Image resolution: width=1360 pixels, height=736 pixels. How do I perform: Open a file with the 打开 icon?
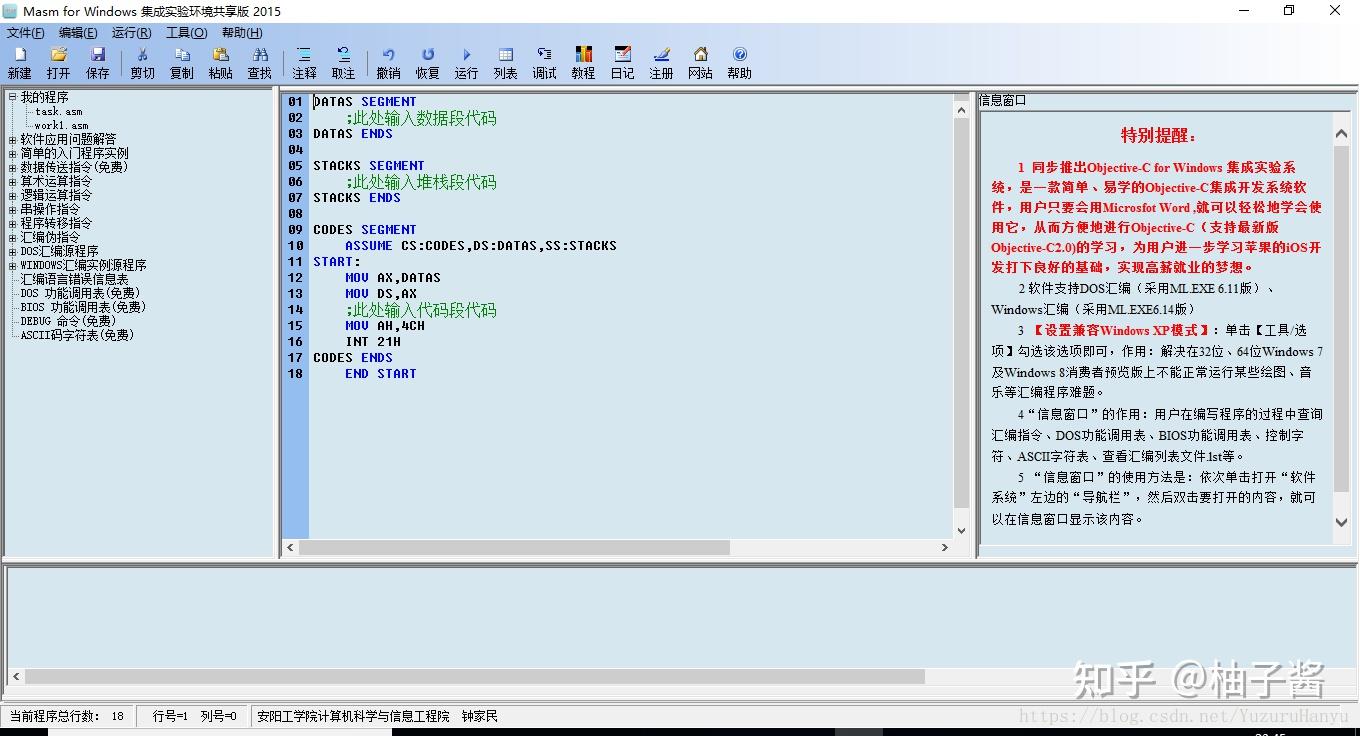point(59,61)
